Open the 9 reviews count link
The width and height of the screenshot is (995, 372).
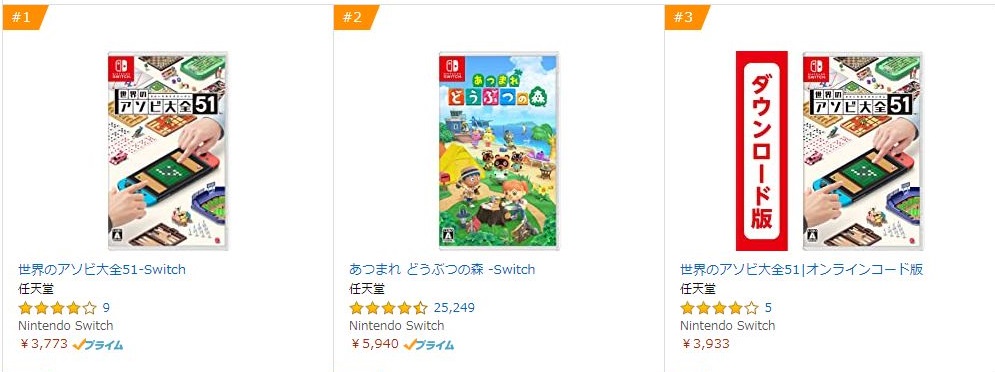[x=106, y=308]
